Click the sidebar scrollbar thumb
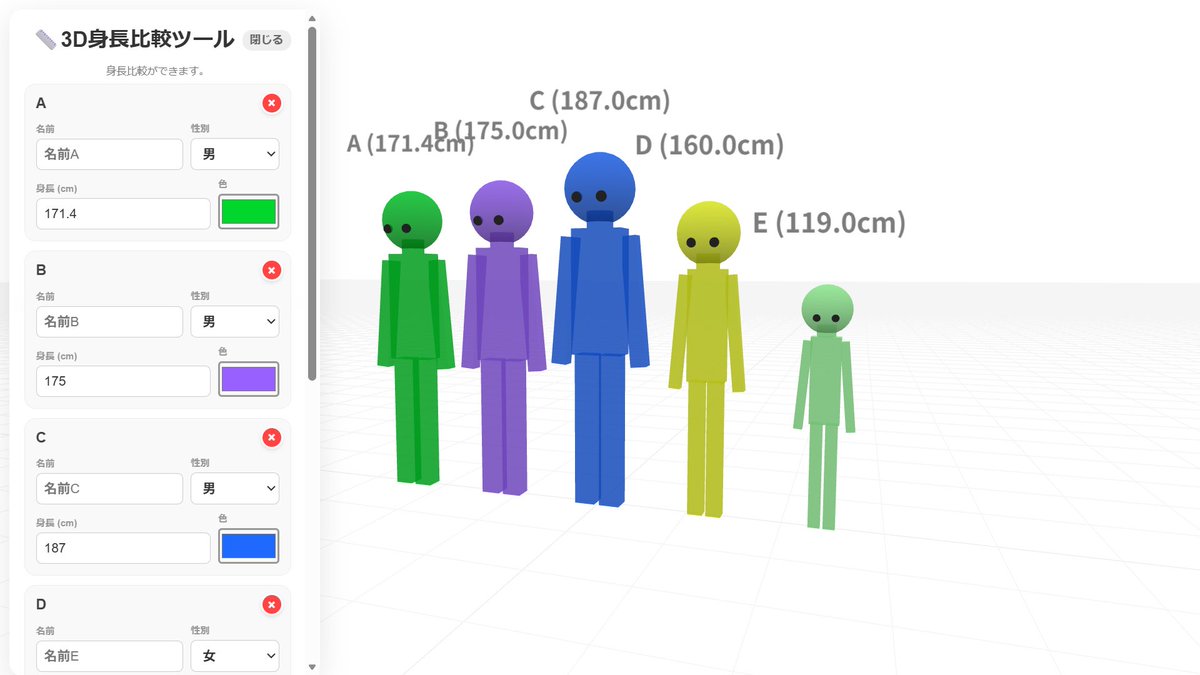This screenshot has height=675, width=1200. (x=312, y=203)
